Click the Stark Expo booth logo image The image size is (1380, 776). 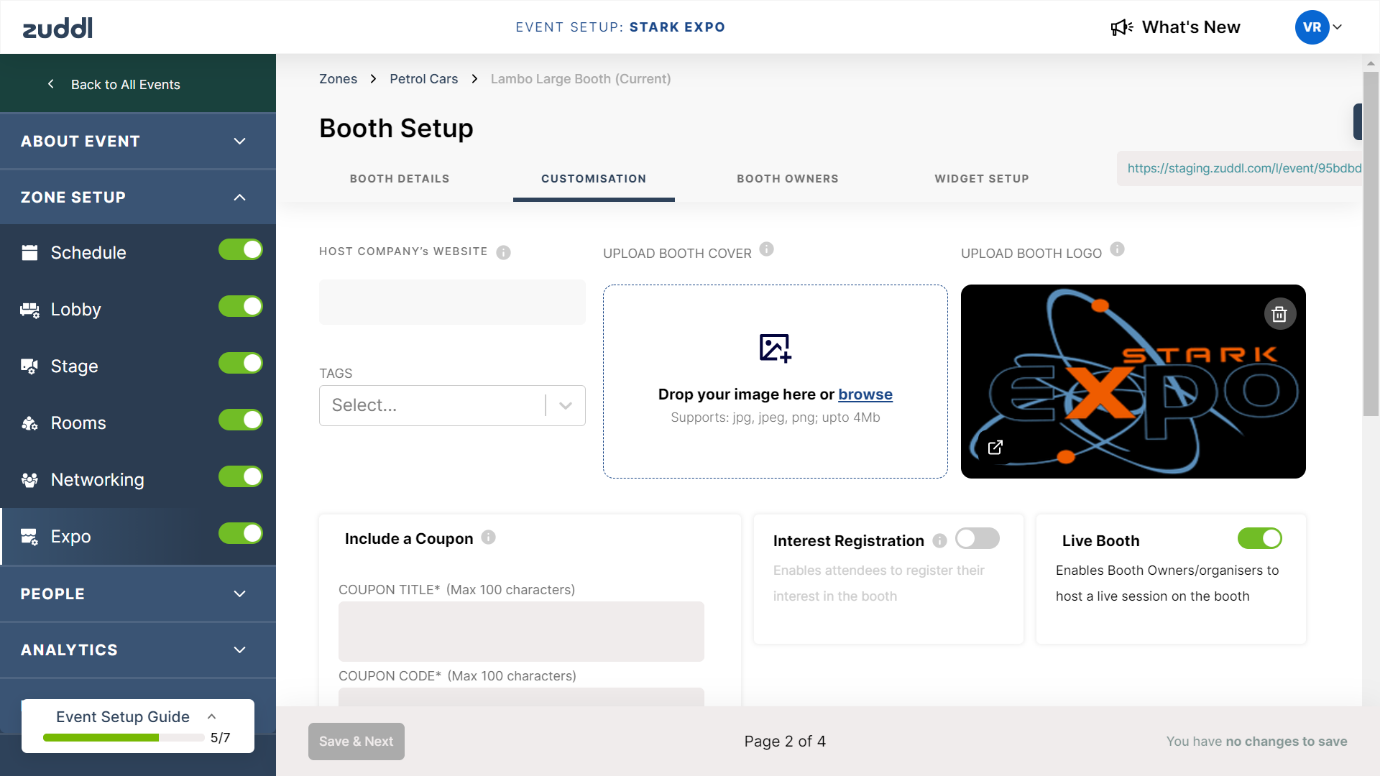[x=1133, y=381]
